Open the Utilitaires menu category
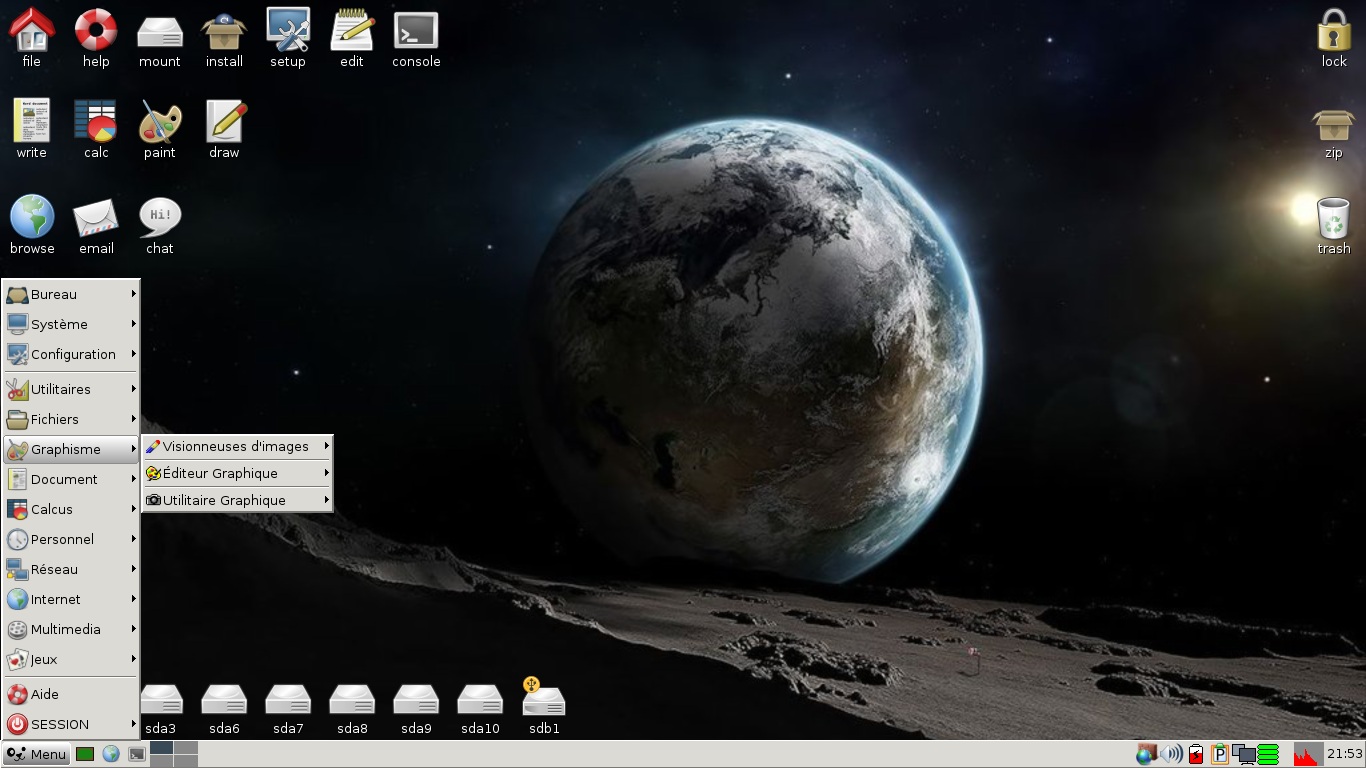This screenshot has width=1366, height=768. click(x=71, y=389)
